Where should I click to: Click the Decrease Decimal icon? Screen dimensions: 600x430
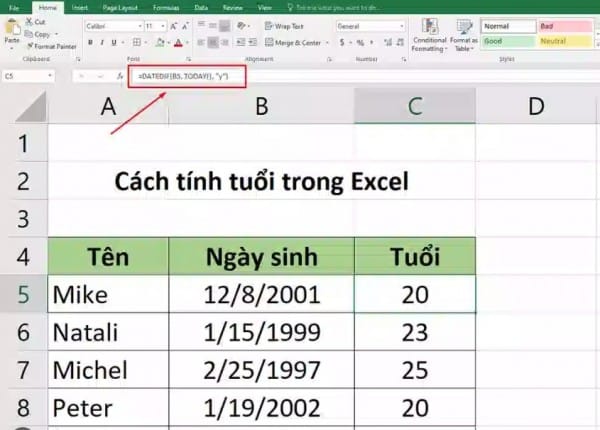tap(400, 42)
